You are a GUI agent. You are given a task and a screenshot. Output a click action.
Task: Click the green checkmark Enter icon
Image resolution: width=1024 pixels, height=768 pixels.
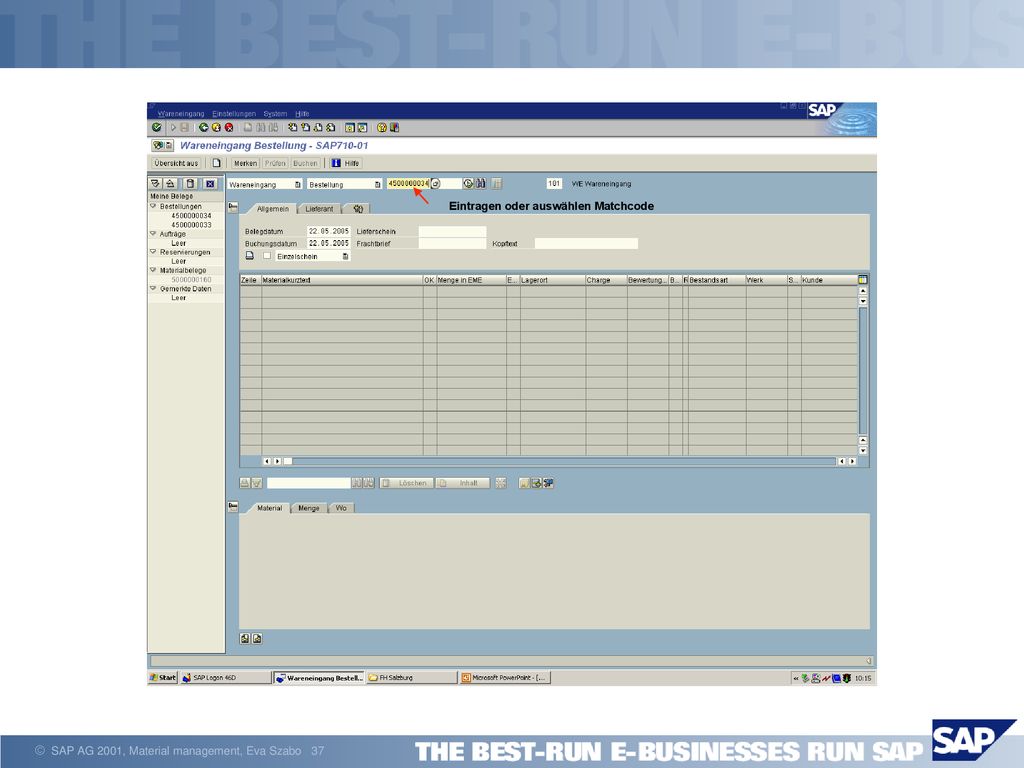pyautogui.click(x=157, y=127)
